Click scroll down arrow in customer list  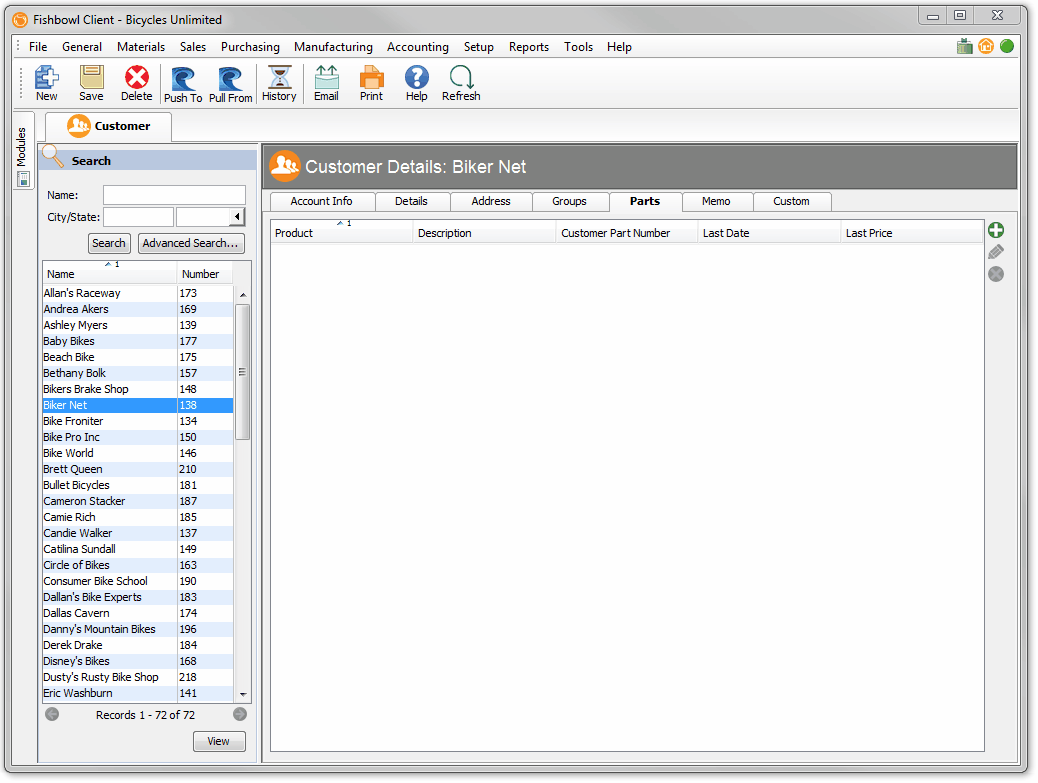pyautogui.click(x=243, y=694)
